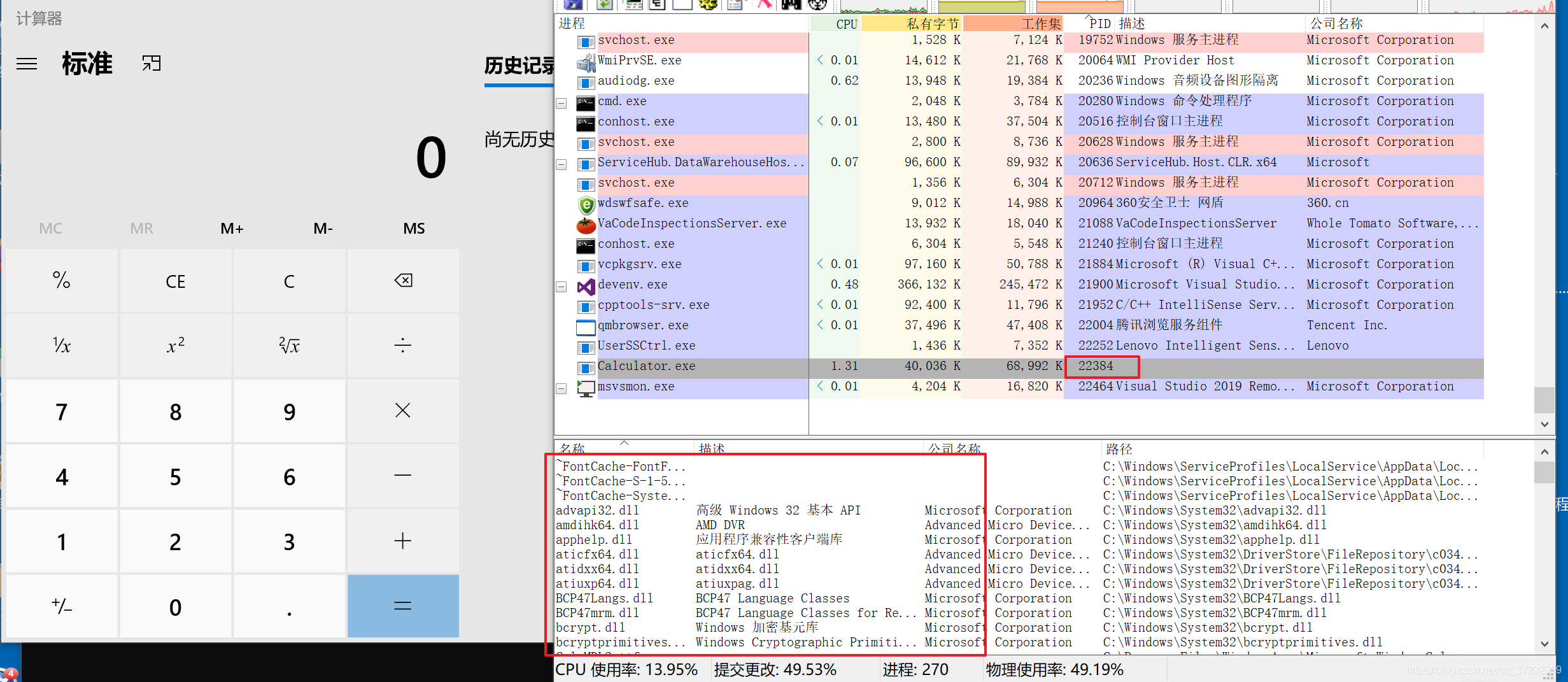Image resolution: width=1568 pixels, height=682 pixels.
Task: Click the red X kill process toolbar icon
Action: click(765, 4)
